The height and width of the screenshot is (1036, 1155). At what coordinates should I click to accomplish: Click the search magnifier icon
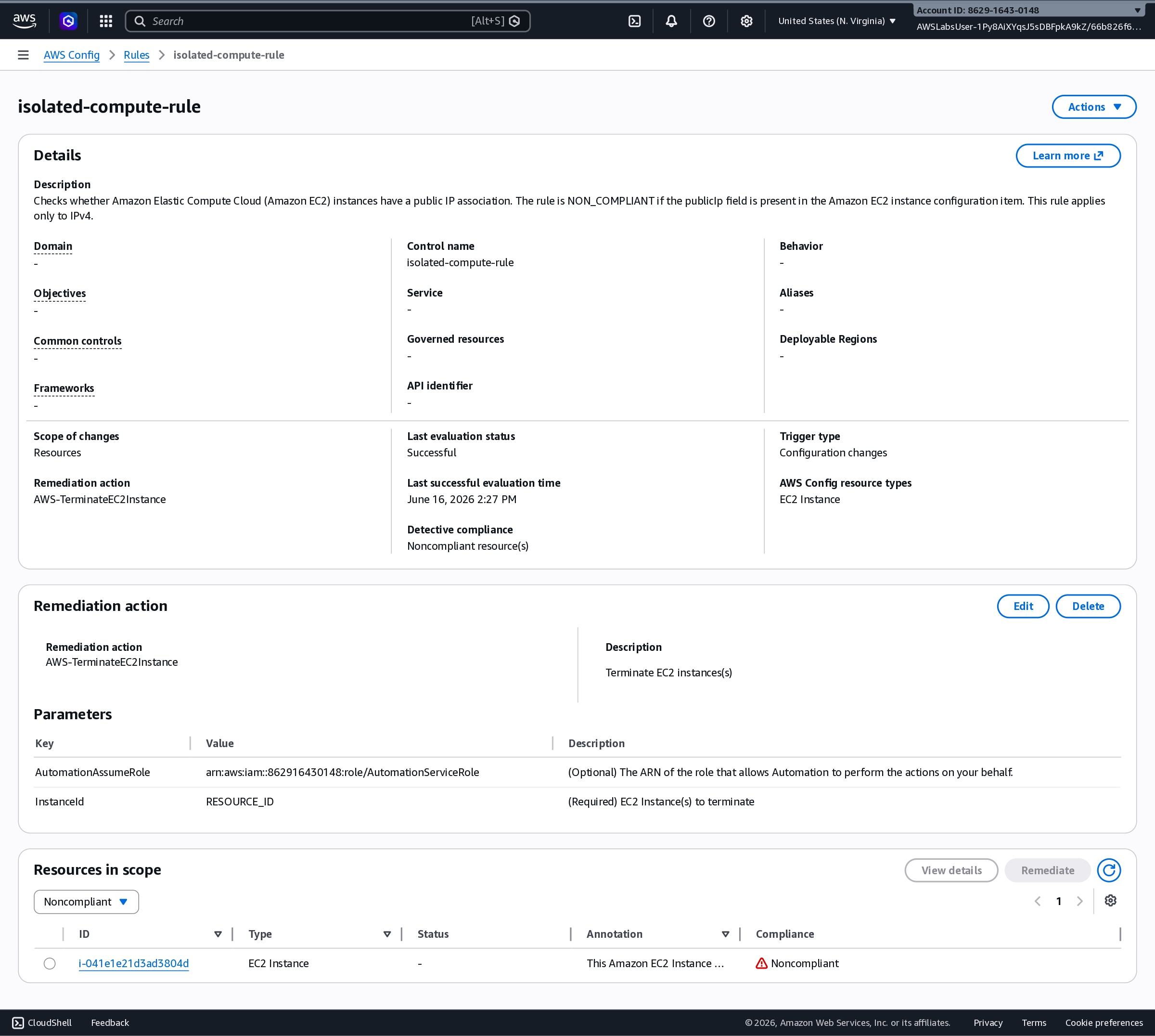pyautogui.click(x=140, y=21)
